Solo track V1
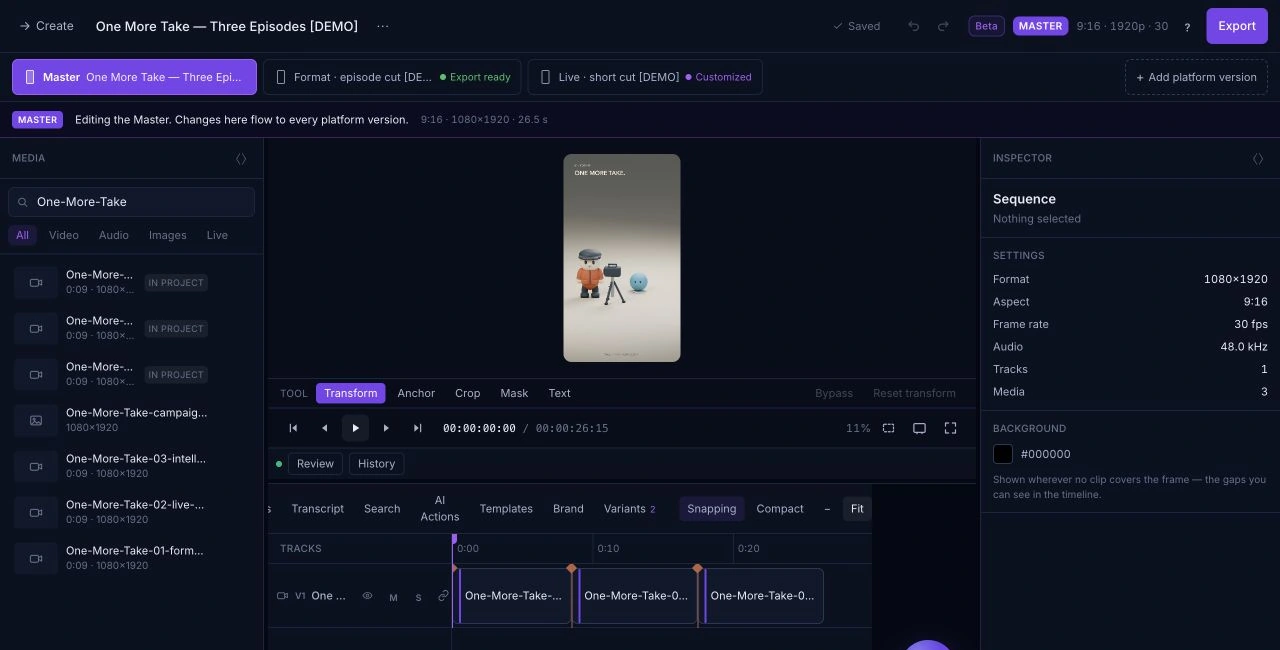The image size is (1280, 650). (x=418, y=597)
